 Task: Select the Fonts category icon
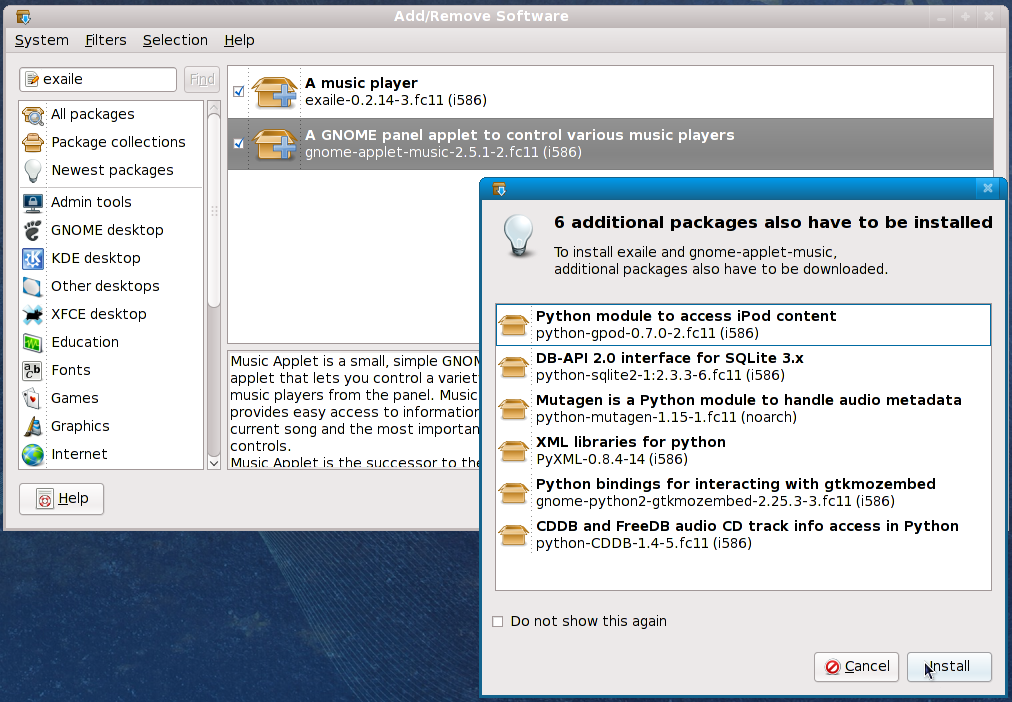point(33,370)
